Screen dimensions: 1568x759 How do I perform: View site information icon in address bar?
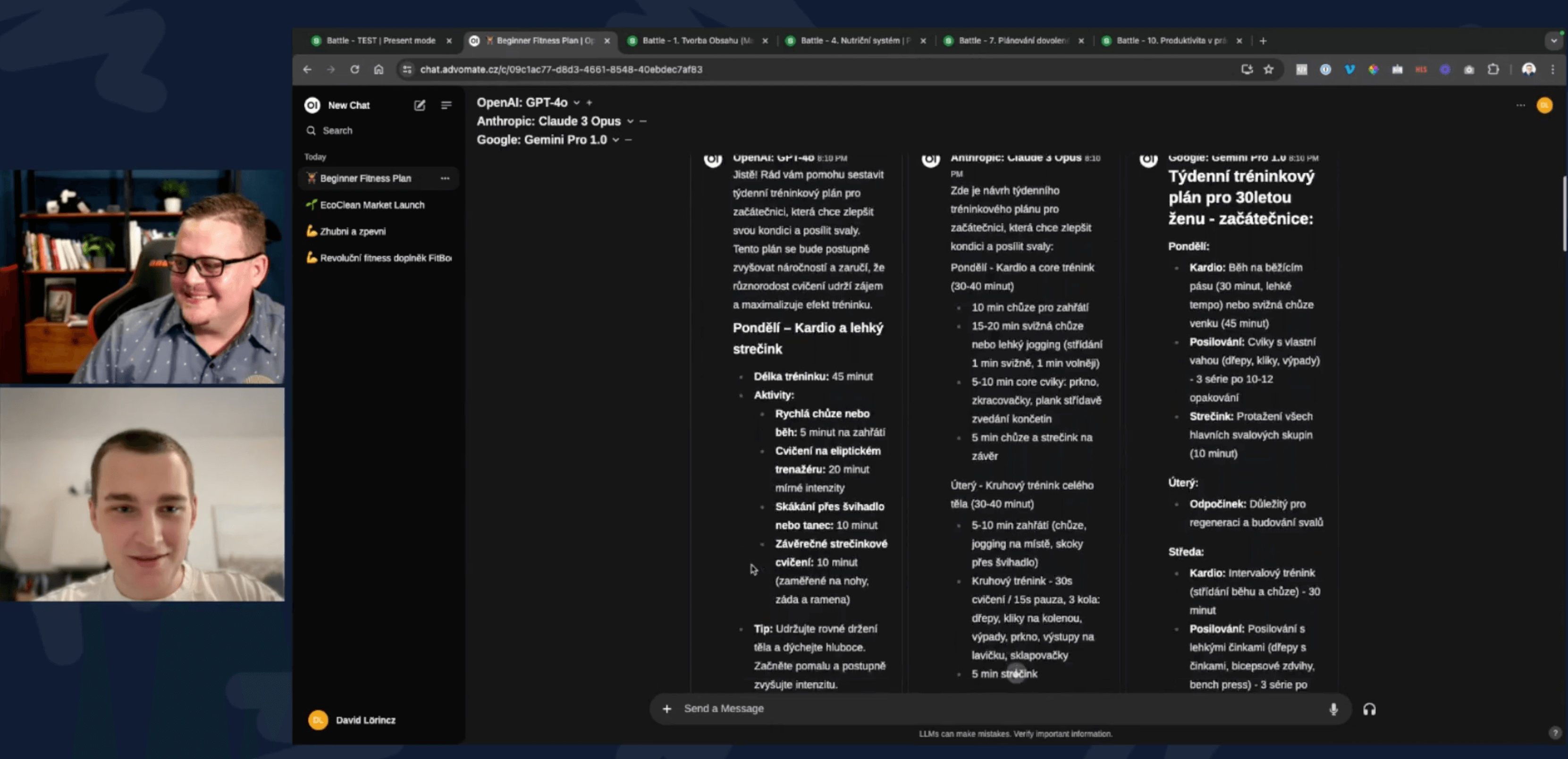(407, 69)
